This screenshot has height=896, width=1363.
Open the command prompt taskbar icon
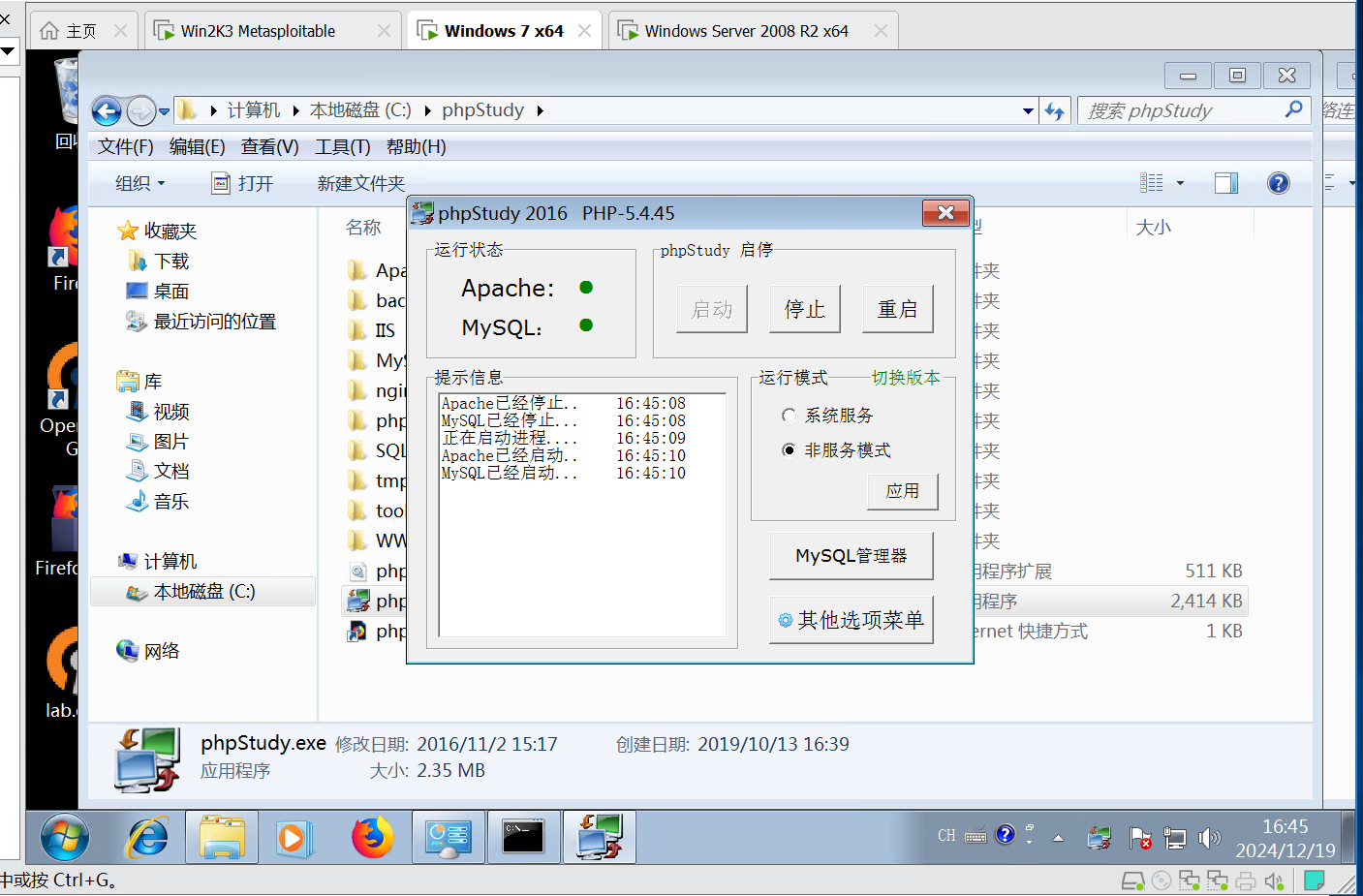coord(523,837)
